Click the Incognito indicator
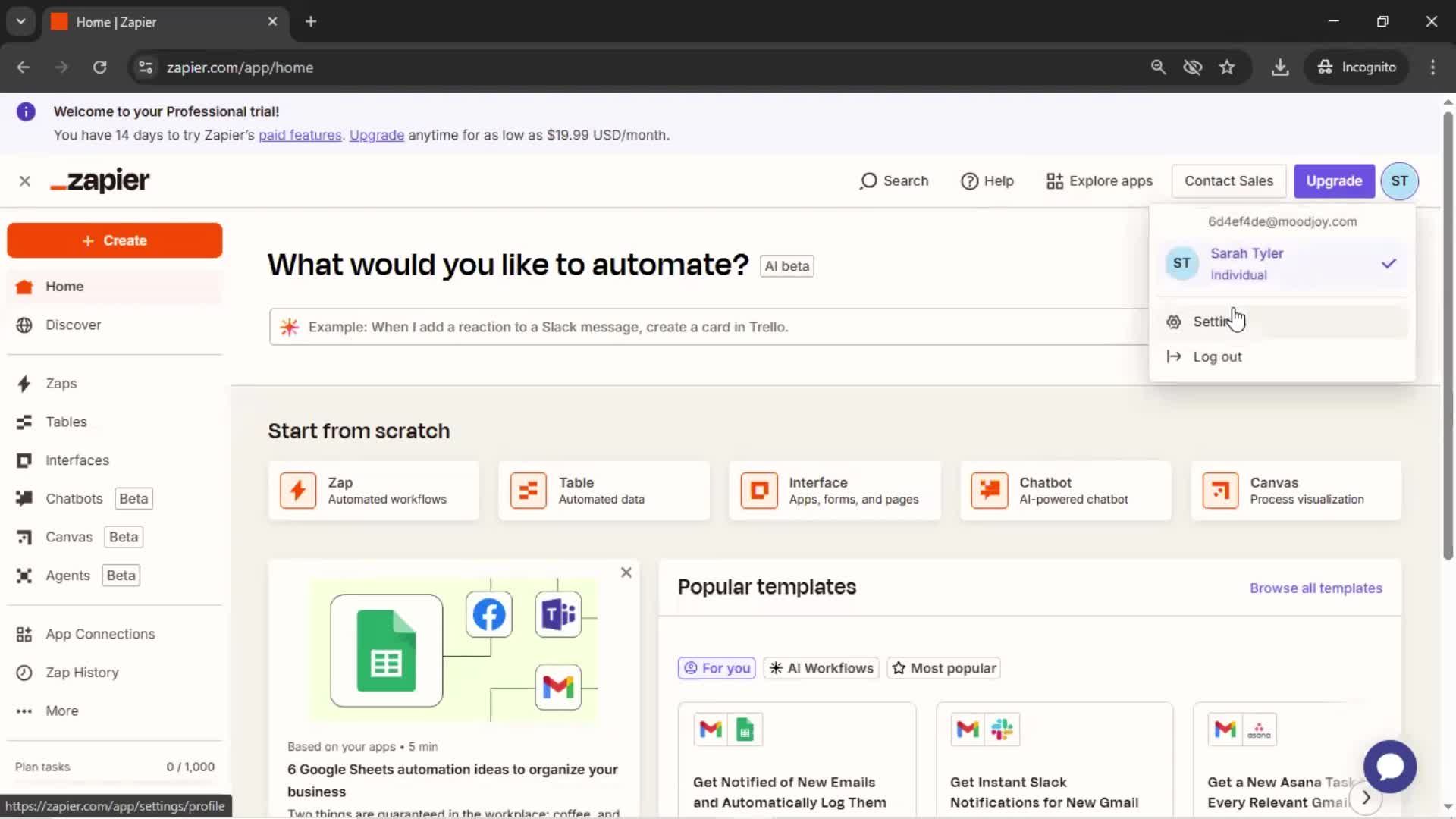The width and height of the screenshot is (1456, 819). [1357, 67]
